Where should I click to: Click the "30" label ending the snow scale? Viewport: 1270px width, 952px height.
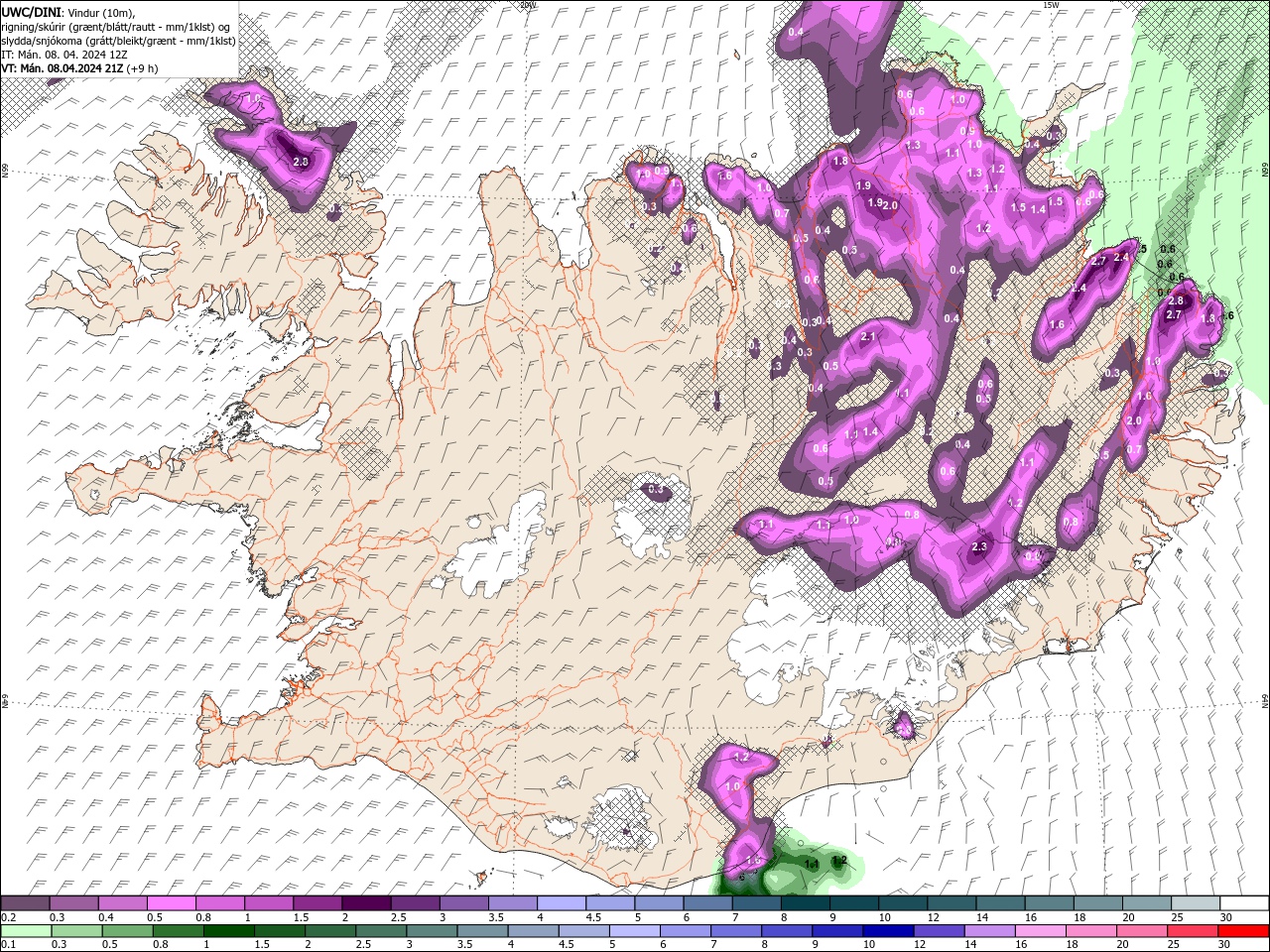coord(1226,917)
